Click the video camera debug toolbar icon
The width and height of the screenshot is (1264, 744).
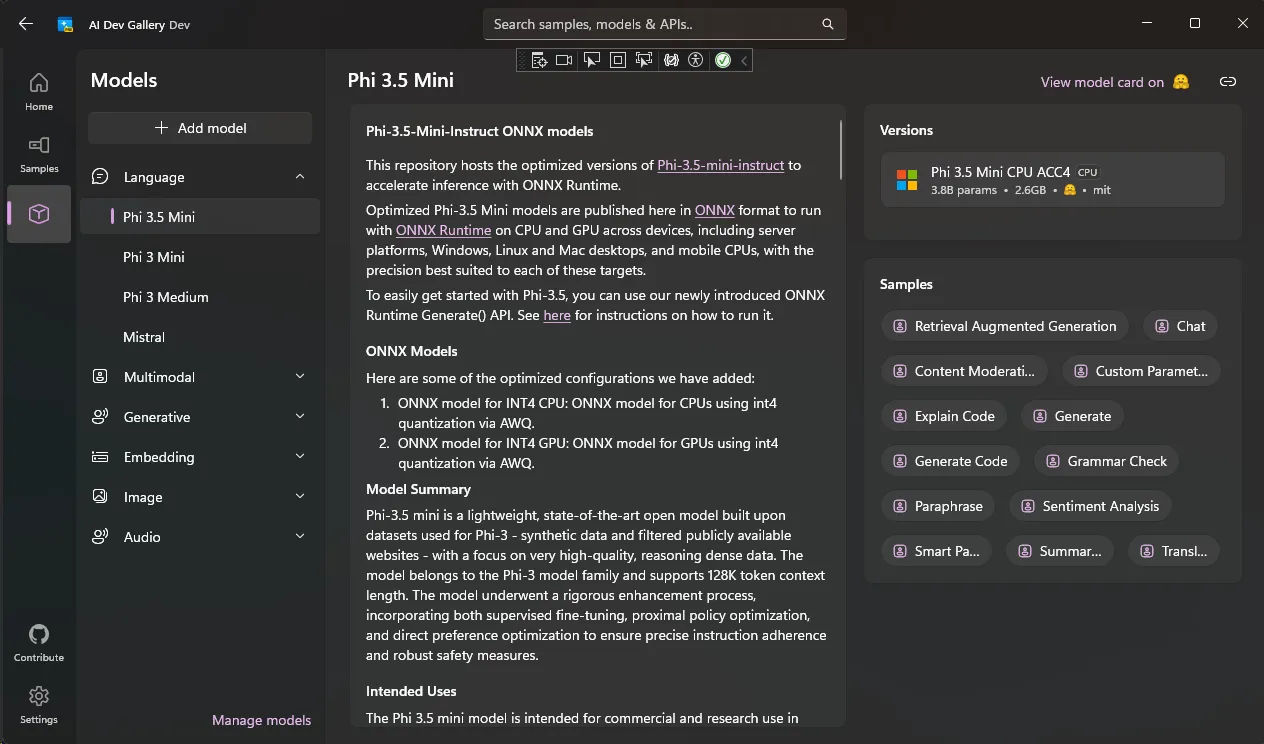pyautogui.click(x=564, y=60)
